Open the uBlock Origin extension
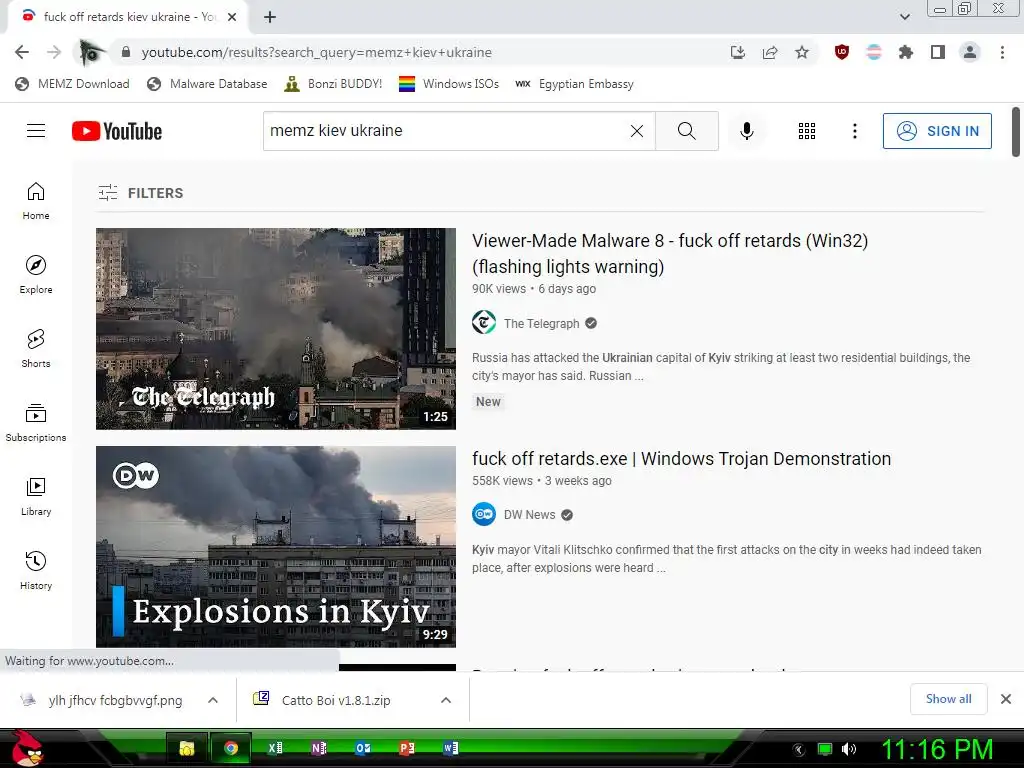 tap(842, 52)
